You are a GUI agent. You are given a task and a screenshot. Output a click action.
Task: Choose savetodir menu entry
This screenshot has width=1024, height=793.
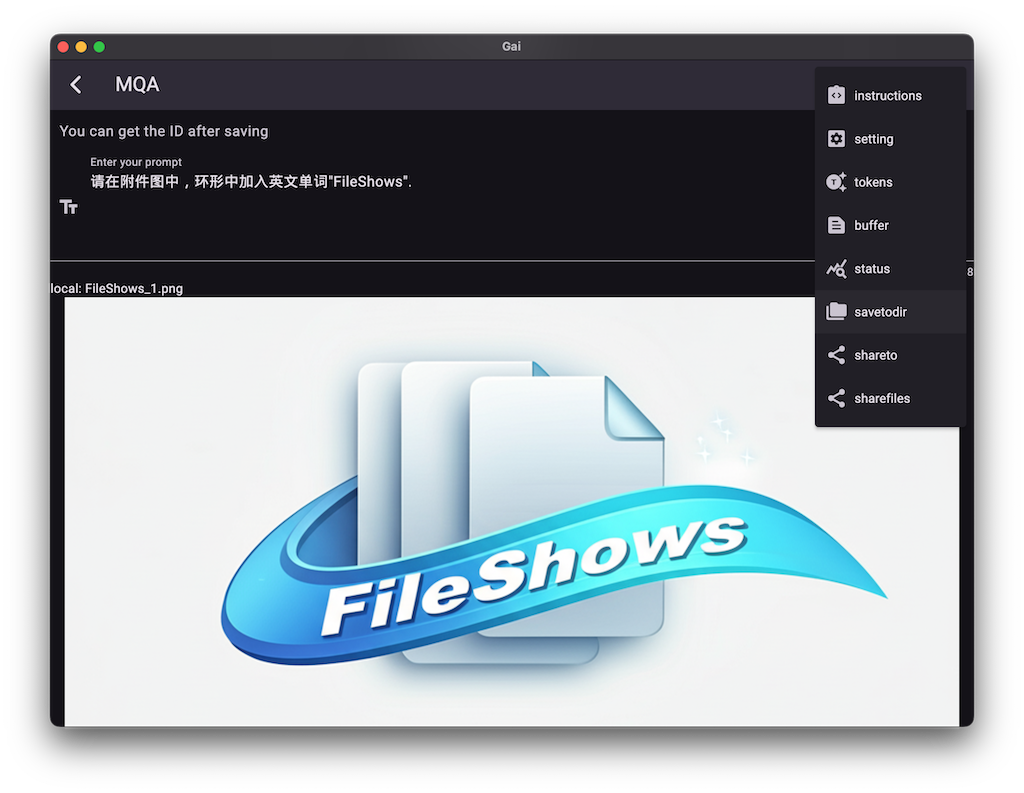[x=891, y=312]
